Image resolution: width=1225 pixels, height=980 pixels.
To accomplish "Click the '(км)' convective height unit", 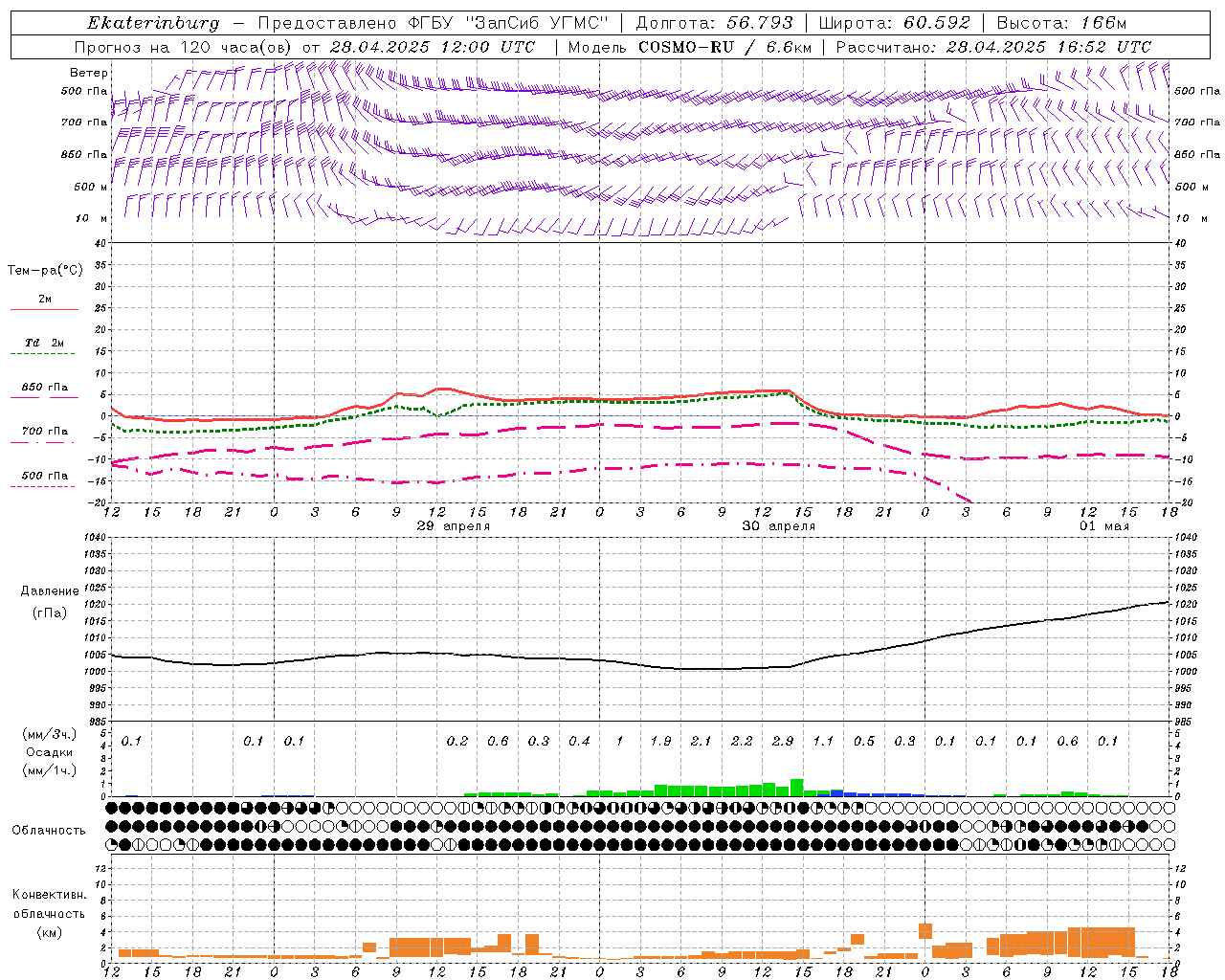I will coord(50,932).
